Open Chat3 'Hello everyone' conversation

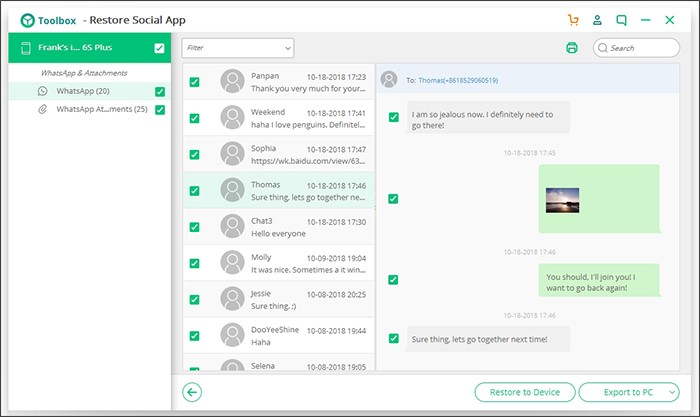278,234
